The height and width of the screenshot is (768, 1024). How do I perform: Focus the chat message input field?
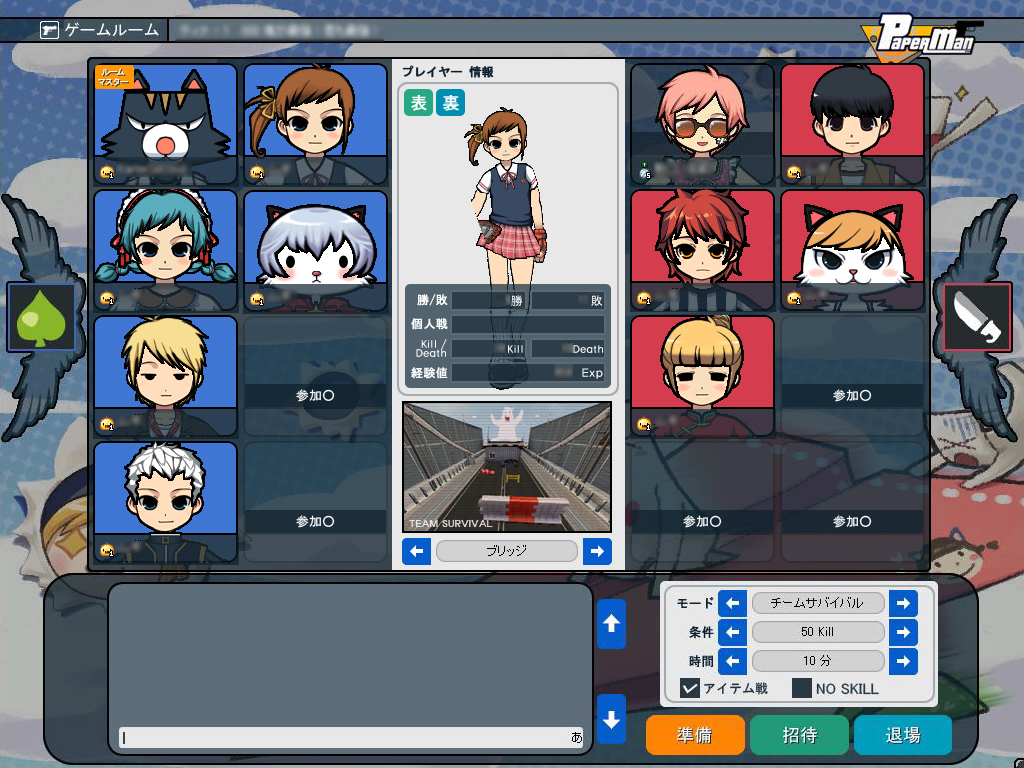click(x=351, y=737)
